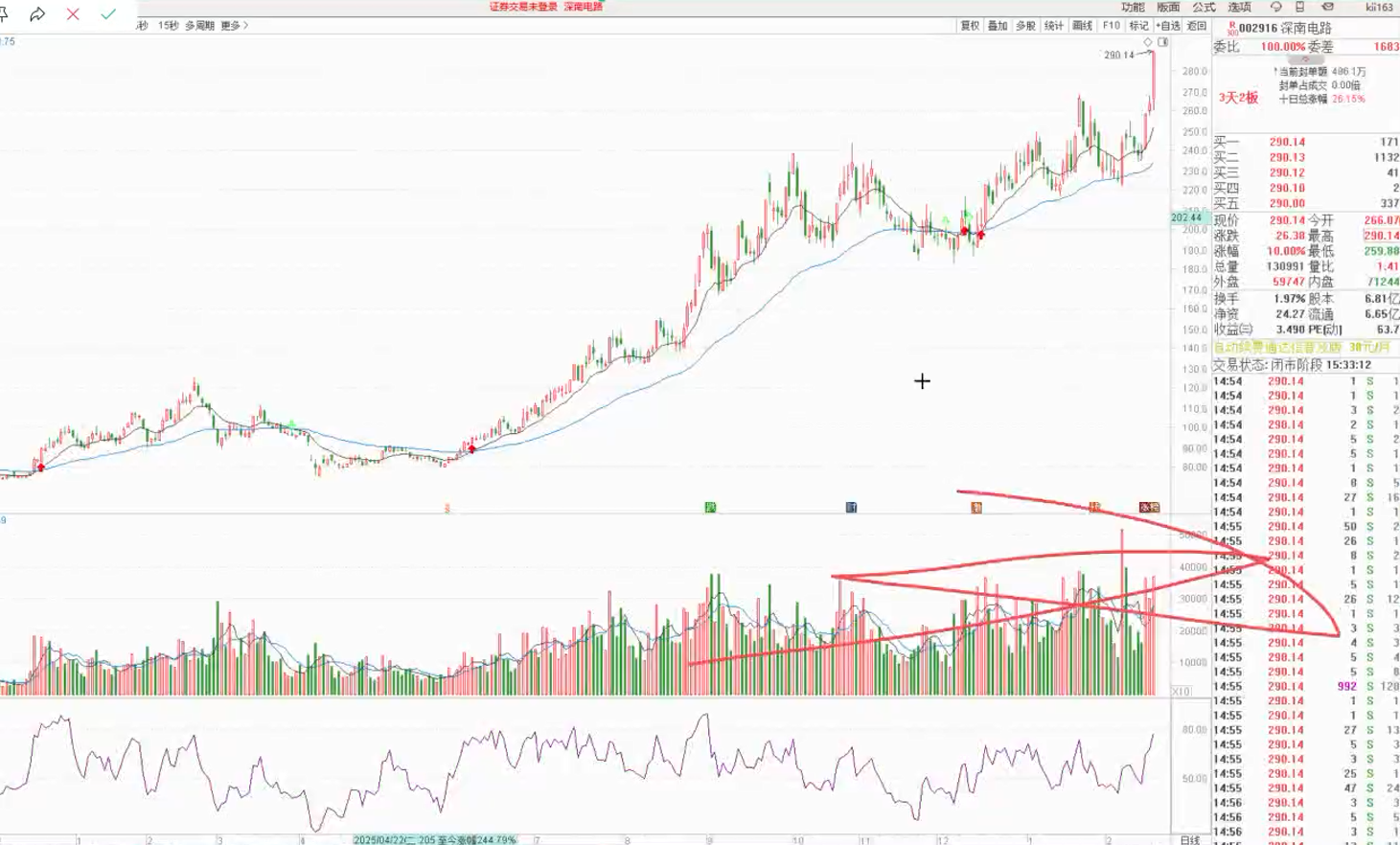Viewport: 1400px width, 845px height.
Task: Open the mail envelope icon
Action: 1327,7
